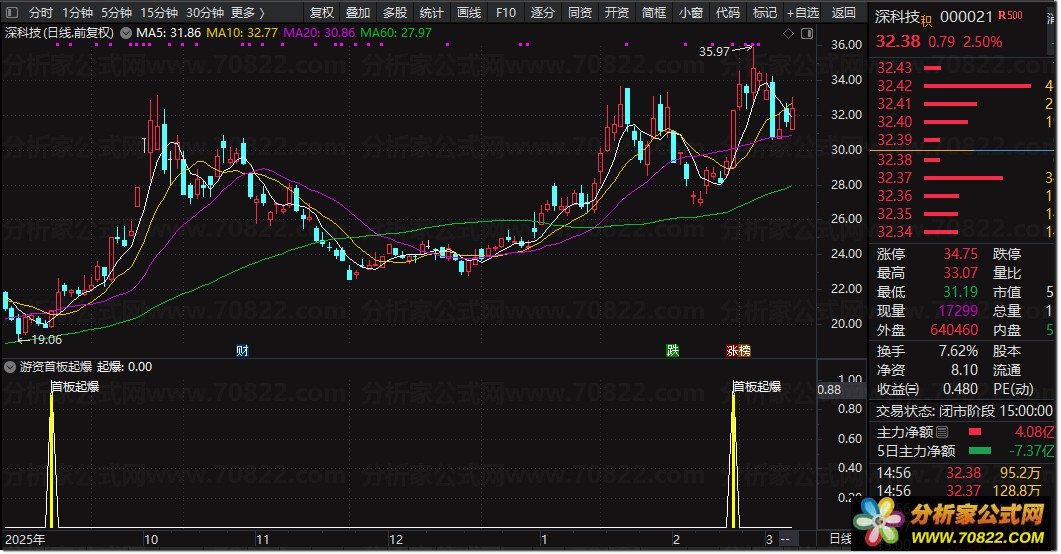Click the 跌 marker on the timeline
The width and height of the screenshot is (1061, 554).
[673, 351]
